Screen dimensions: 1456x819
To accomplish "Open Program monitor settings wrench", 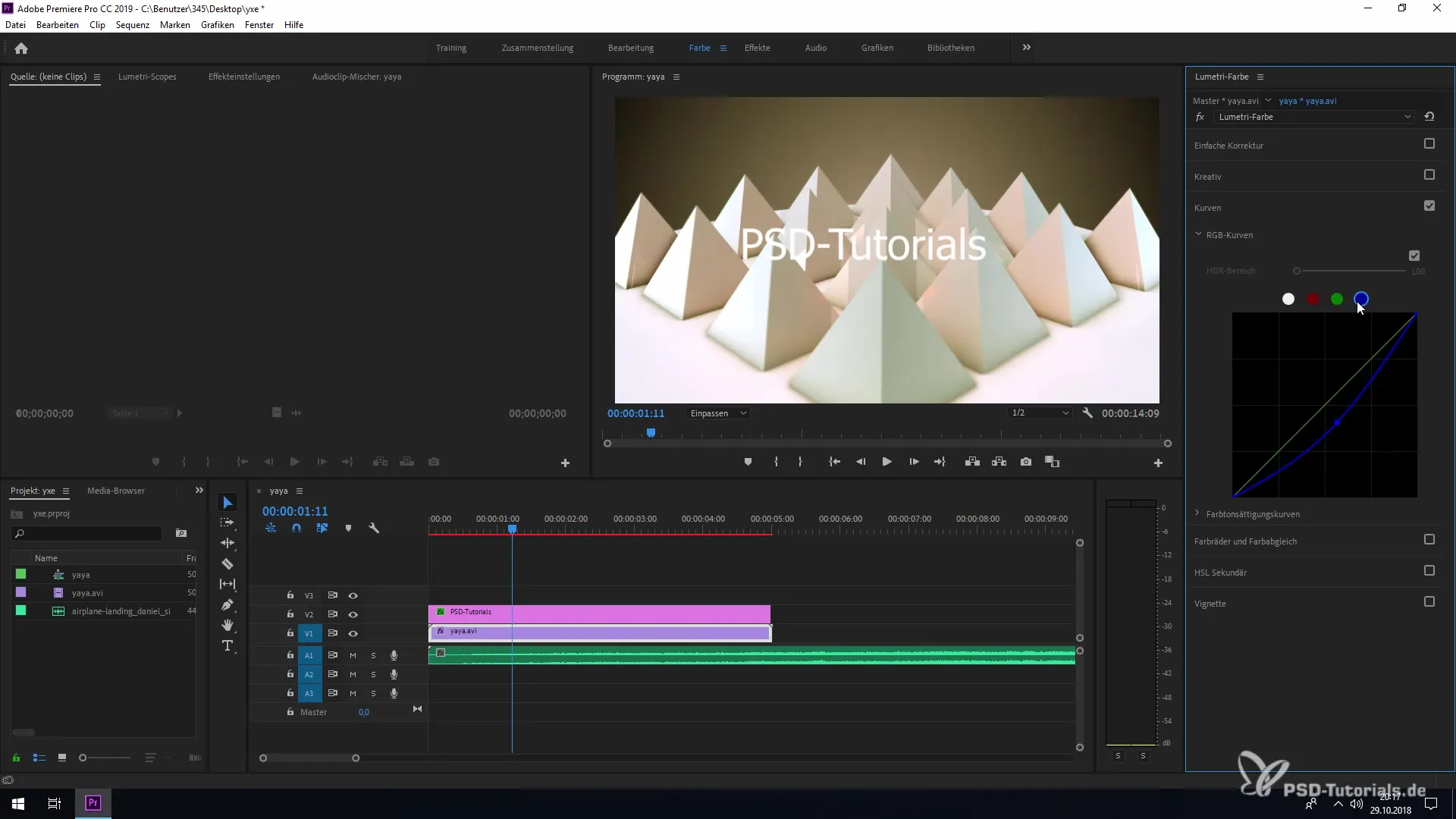I will tap(1087, 413).
